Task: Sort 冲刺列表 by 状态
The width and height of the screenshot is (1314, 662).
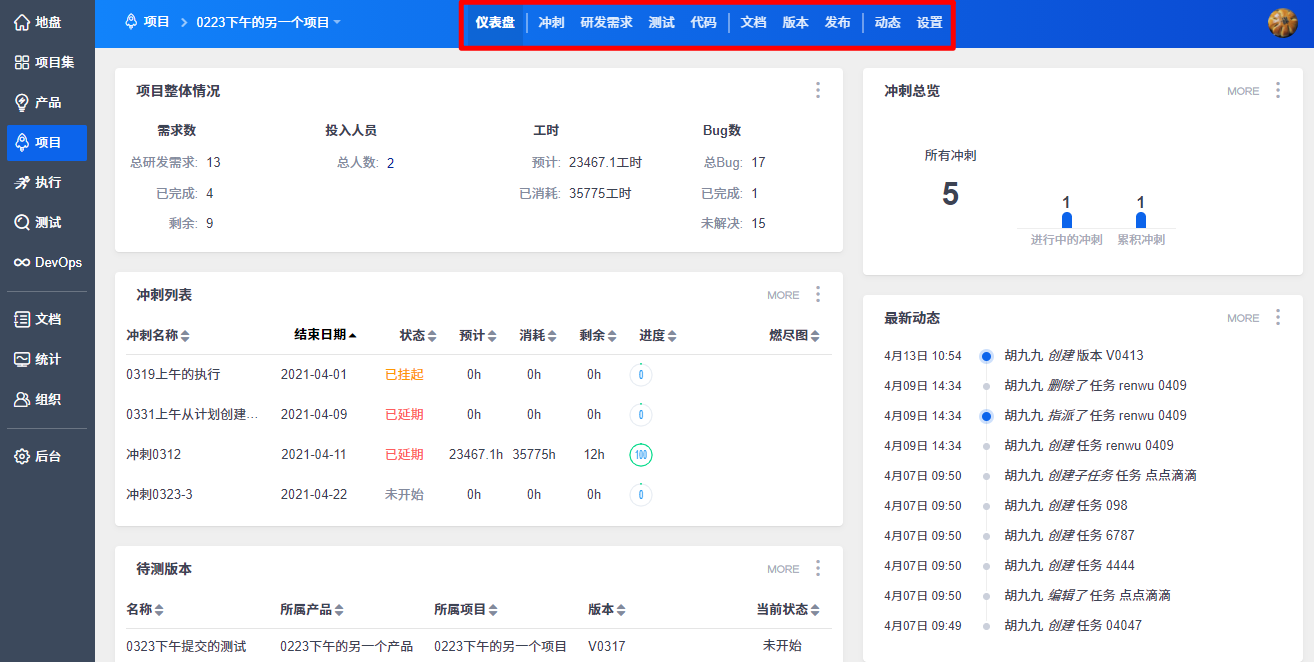Action: pos(418,336)
